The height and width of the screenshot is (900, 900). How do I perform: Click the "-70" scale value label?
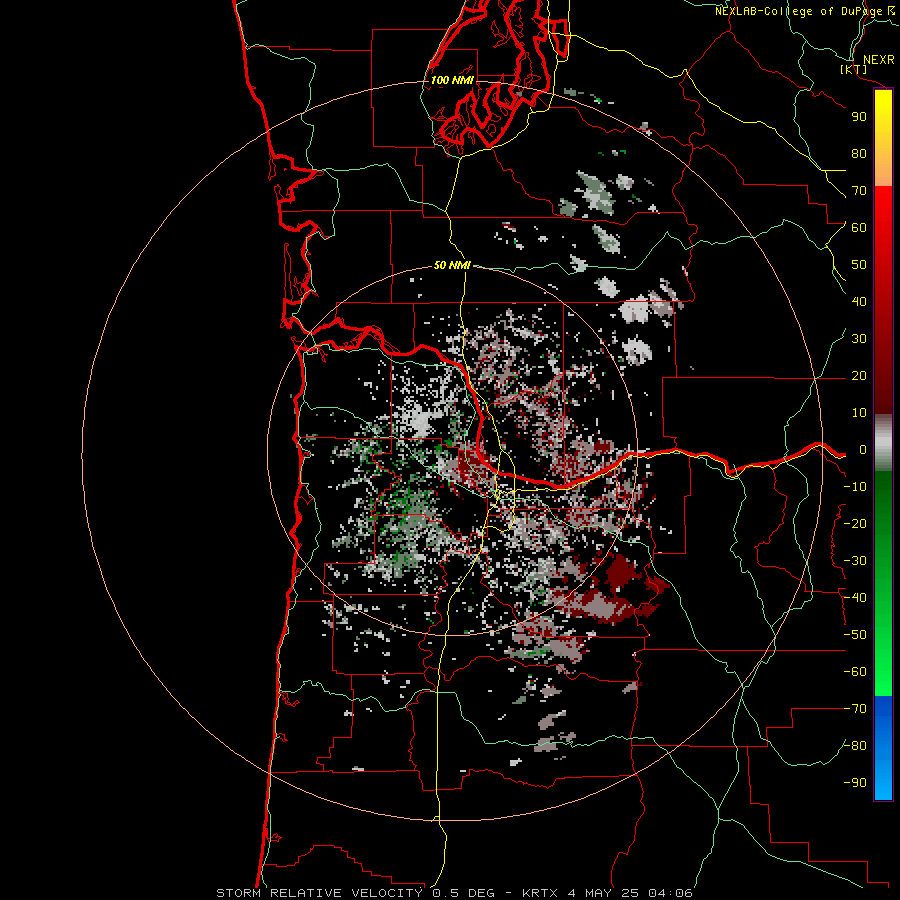(855, 709)
